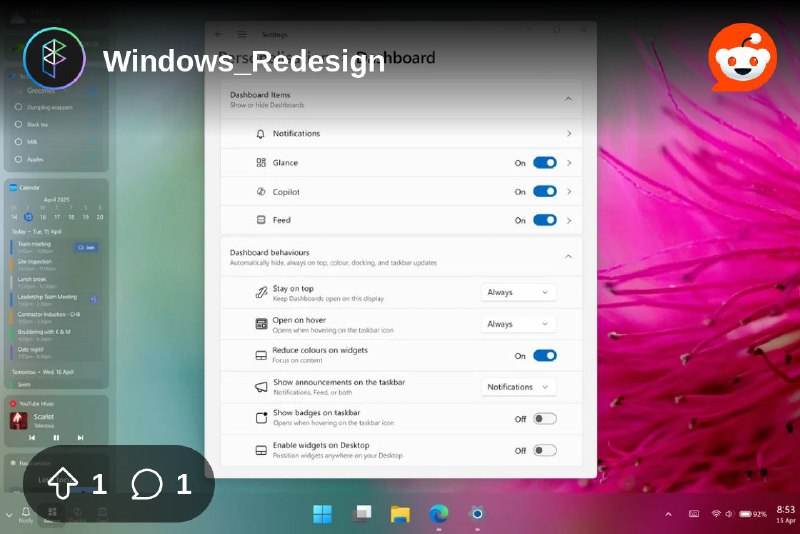Skip to next track in YouTube Music
This screenshot has width=800, height=534.
pyautogui.click(x=80, y=438)
